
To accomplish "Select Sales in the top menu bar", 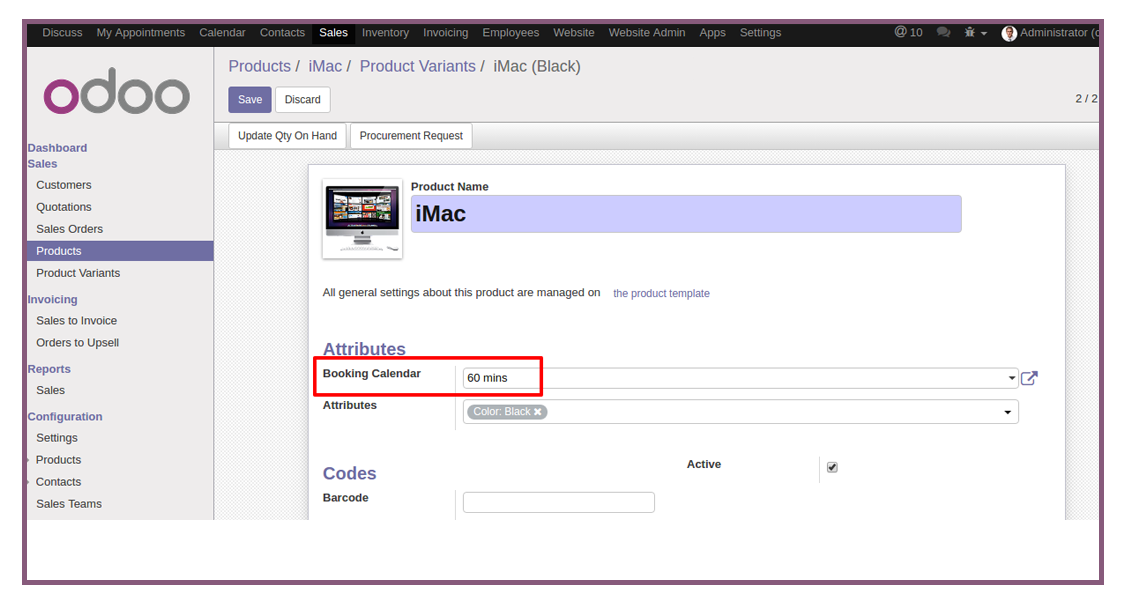I will [x=333, y=32].
